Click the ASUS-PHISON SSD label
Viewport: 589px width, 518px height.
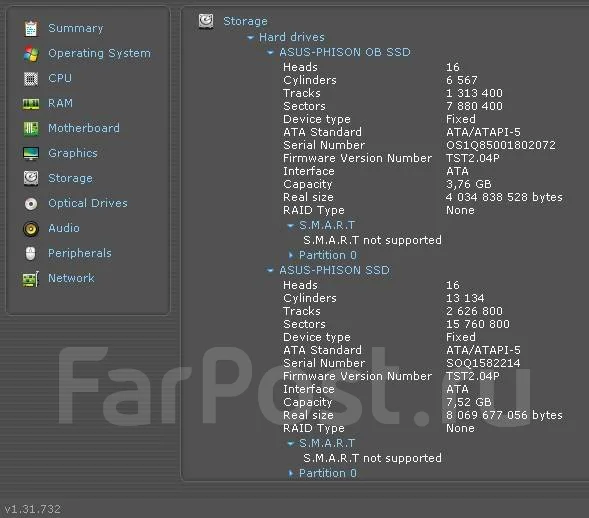[334, 270]
